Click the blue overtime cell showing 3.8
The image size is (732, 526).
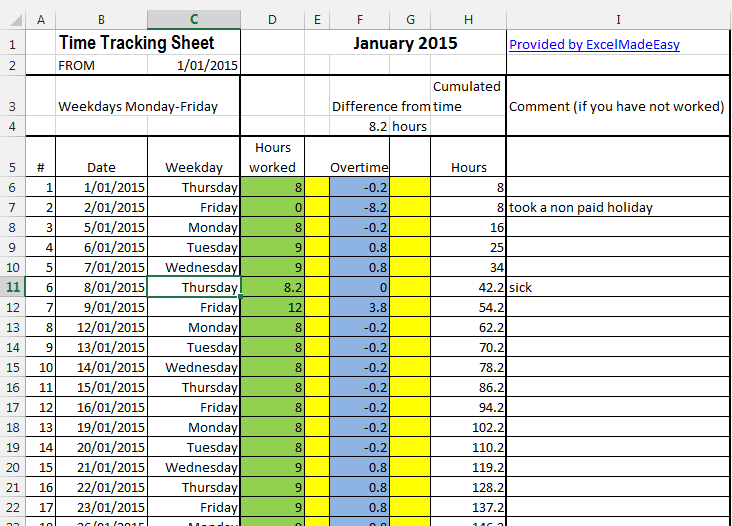click(x=359, y=307)
